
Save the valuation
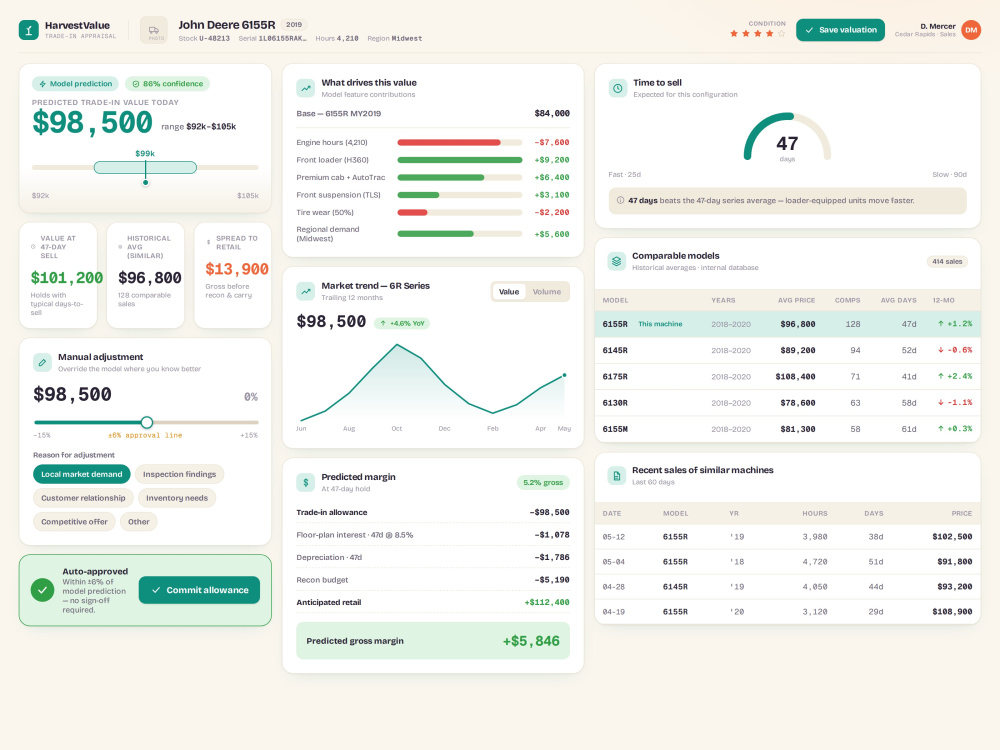click(x=840, y=30)
